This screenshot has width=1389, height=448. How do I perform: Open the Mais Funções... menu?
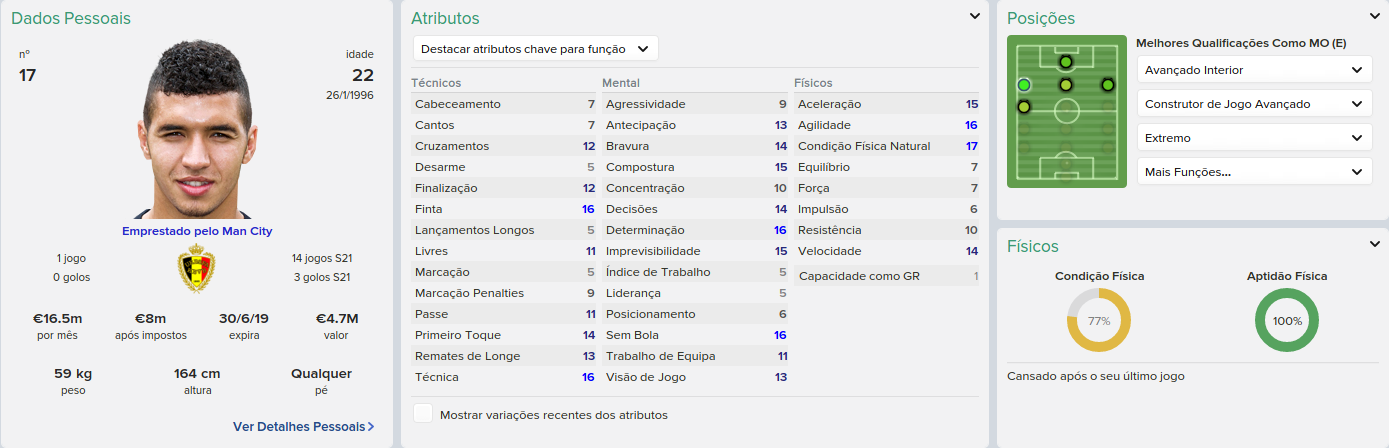[1253, 172]
